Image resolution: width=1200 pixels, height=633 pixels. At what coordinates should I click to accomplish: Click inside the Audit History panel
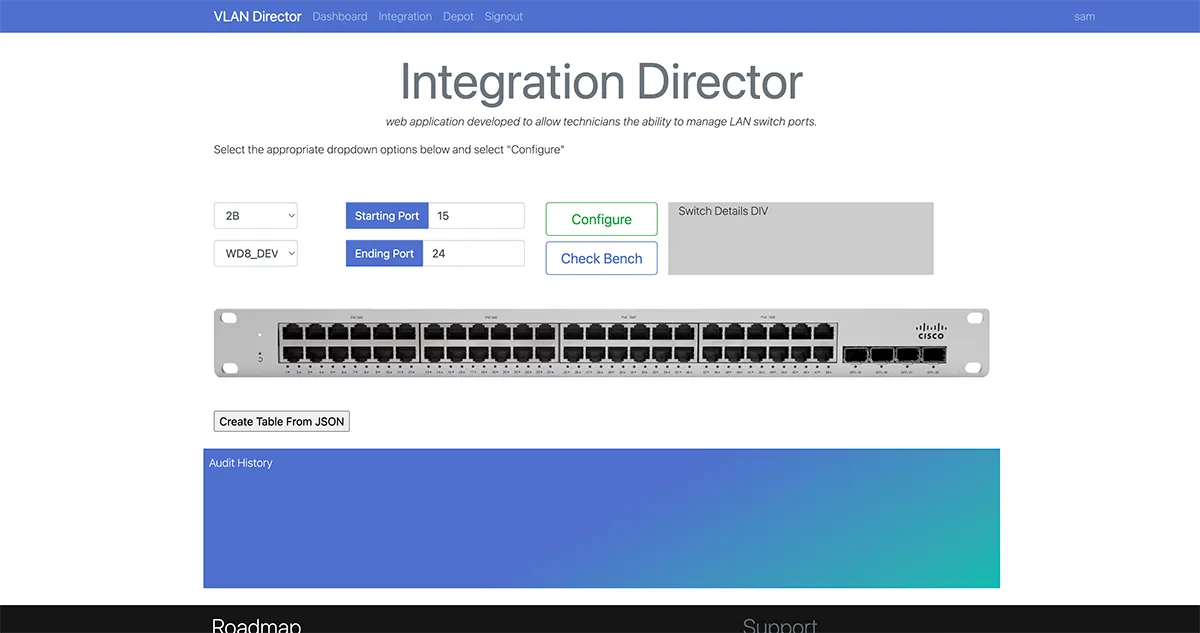pos(600,518)
